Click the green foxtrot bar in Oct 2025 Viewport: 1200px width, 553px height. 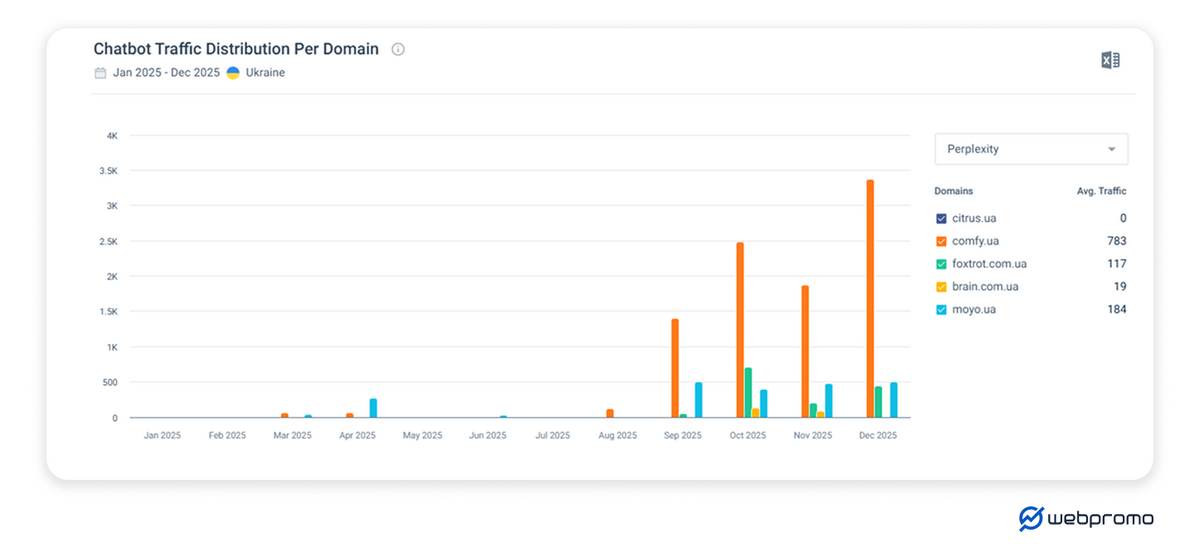(x=748, y=393)
